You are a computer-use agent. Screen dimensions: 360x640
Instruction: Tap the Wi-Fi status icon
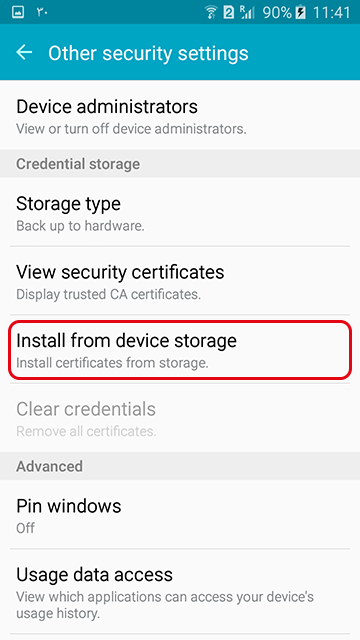pyautogui.click(x=211, y=13)
